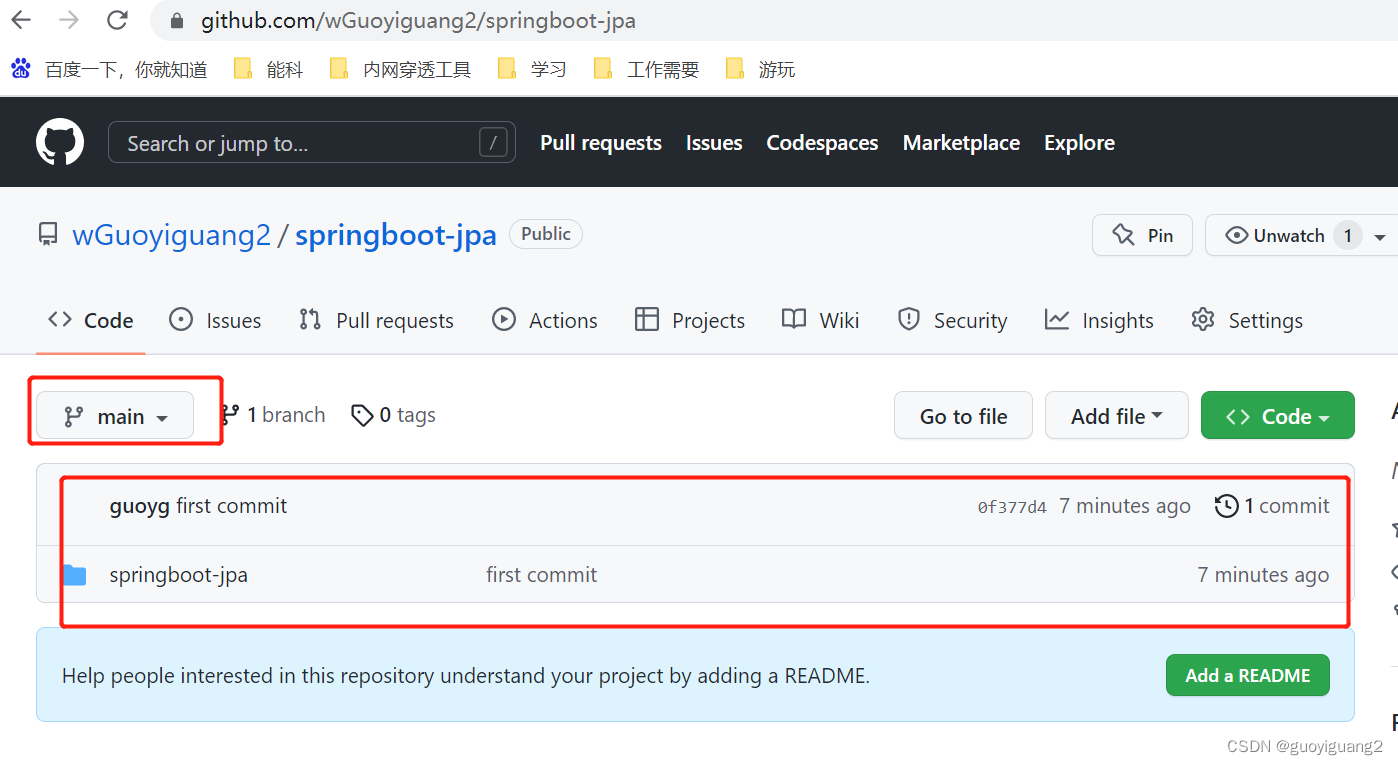Switch to the Wiki tab
Image resolution: width=1398 pixels, height=765 pixels.
coord(821,320)
